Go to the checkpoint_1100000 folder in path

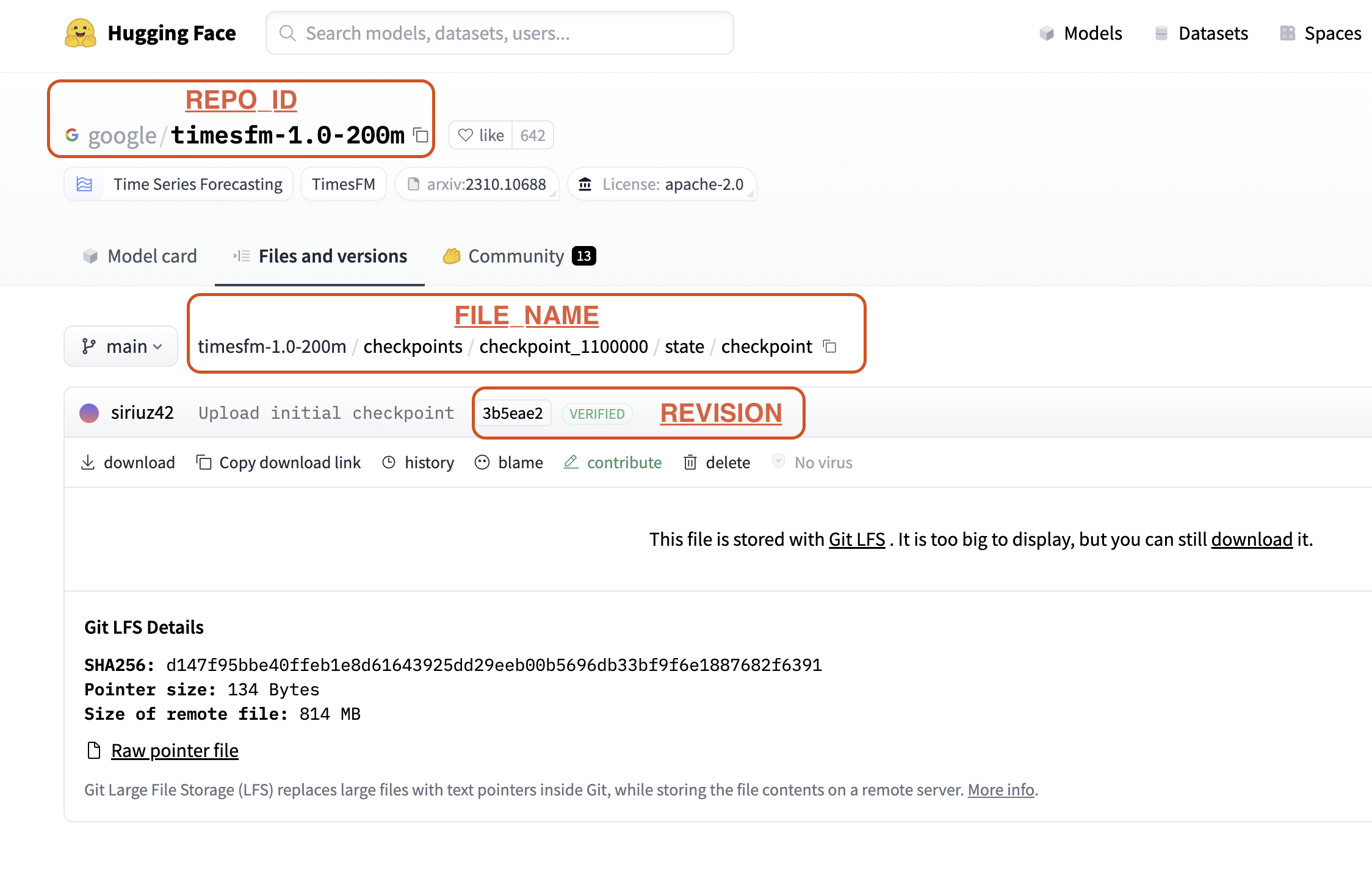pyautogui.click(x=563, y=346)
